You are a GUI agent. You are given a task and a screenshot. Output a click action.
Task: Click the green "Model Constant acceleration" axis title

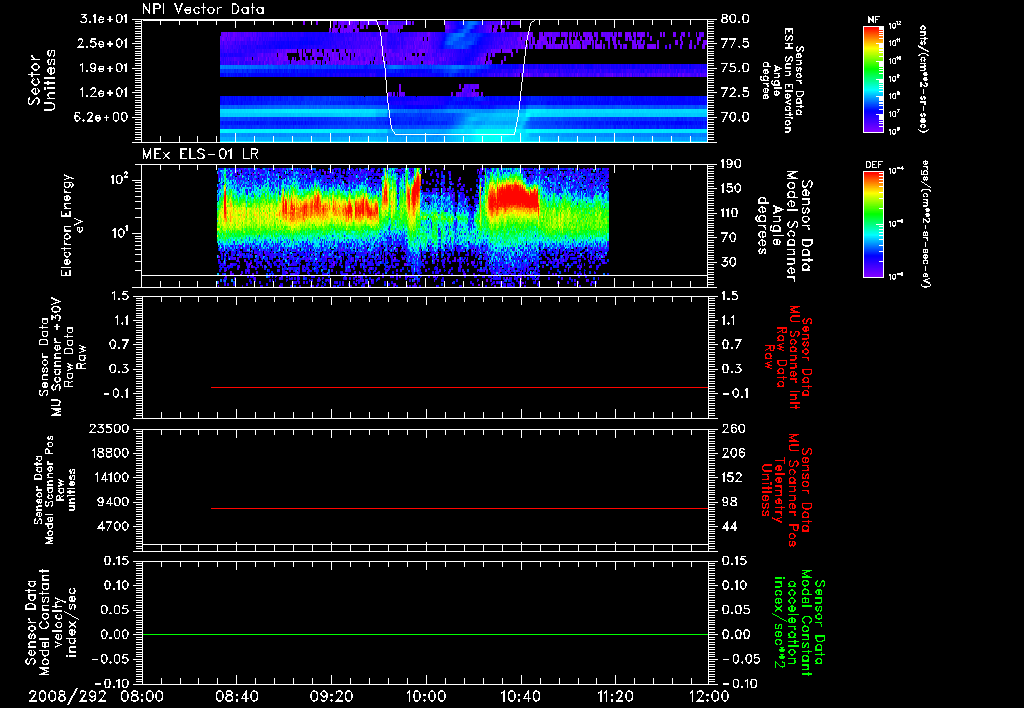point(799,624)
